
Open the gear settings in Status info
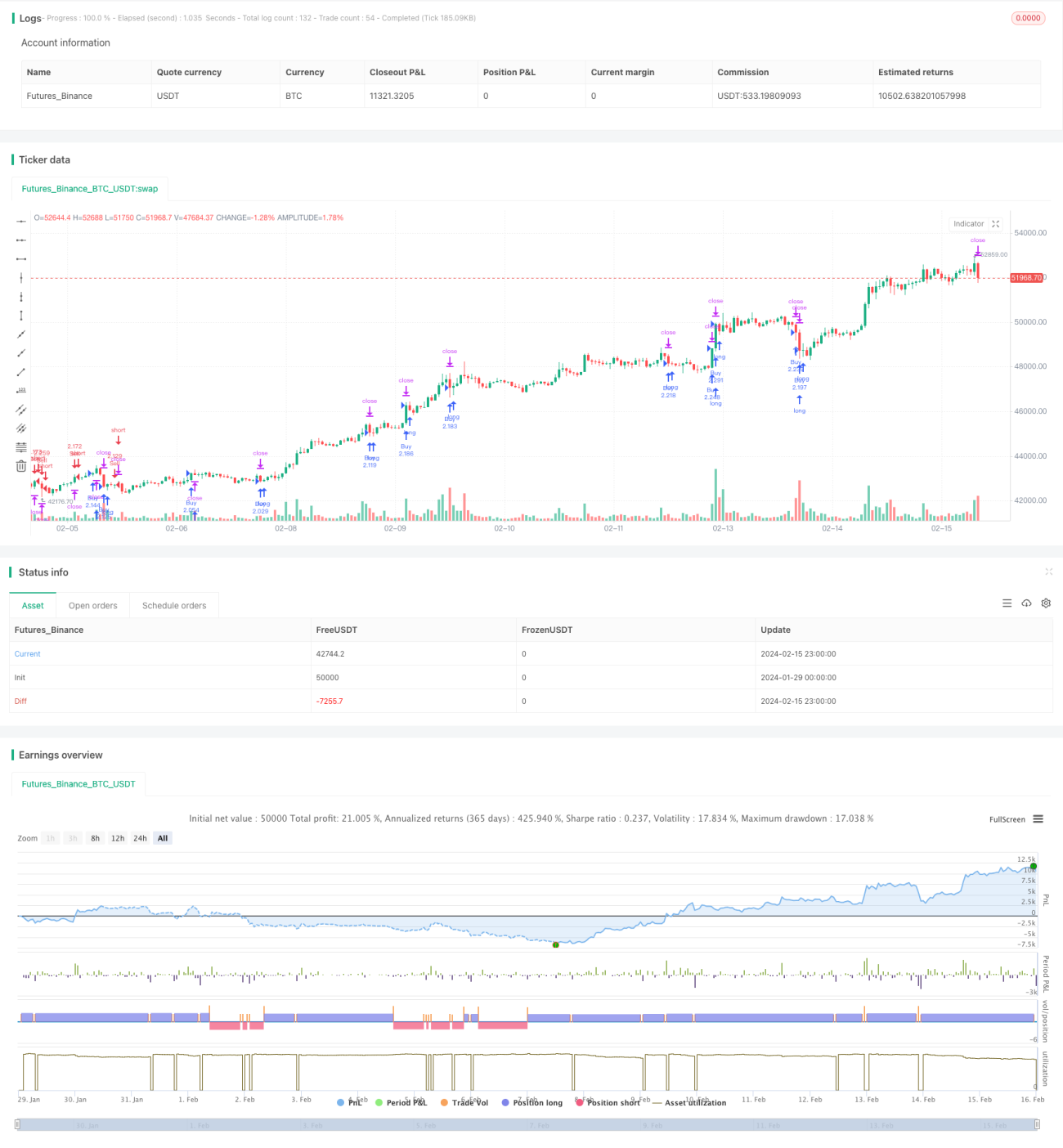pos(1046,603)
